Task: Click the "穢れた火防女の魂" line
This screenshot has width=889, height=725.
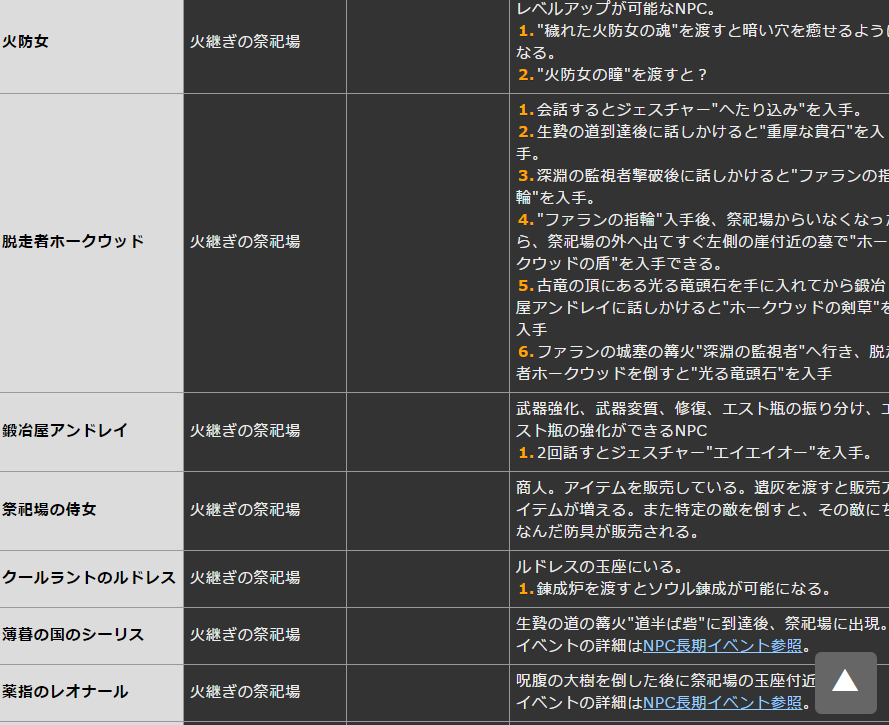Action: [702, 42]
